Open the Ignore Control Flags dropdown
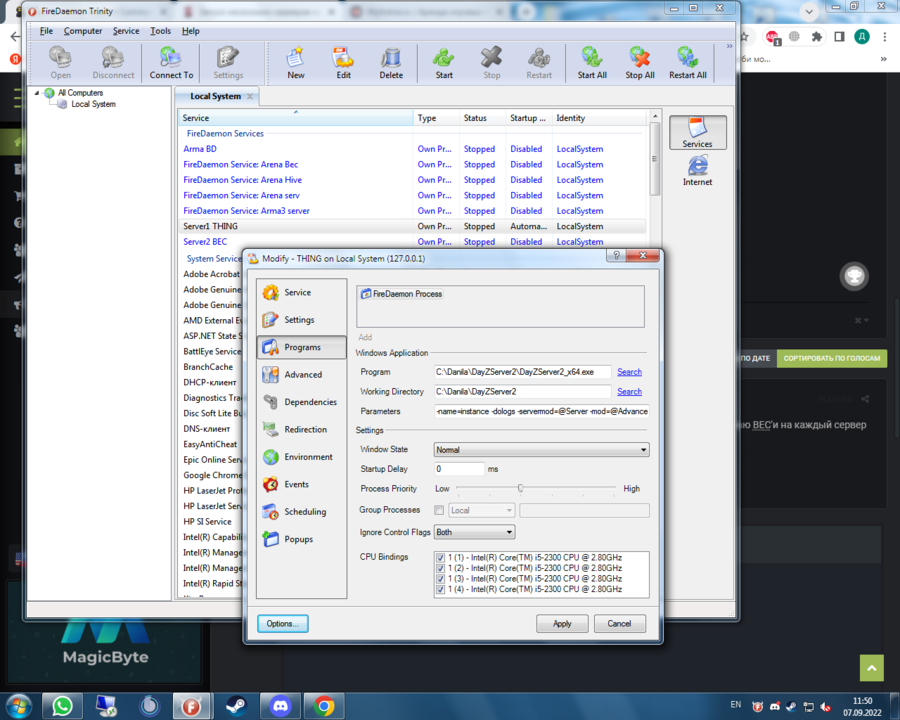The image size is (900, 720). point(474,532)
